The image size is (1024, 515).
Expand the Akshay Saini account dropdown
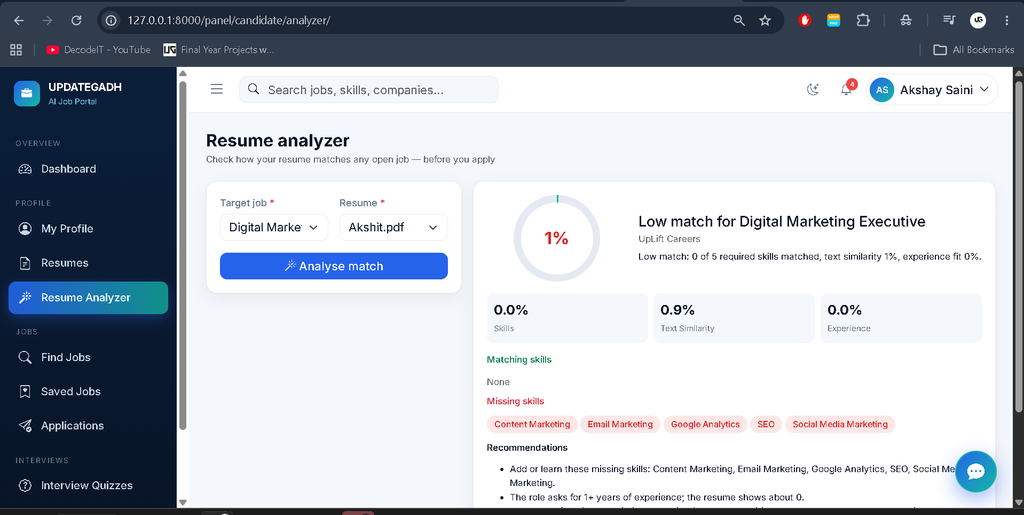point(932,90)
